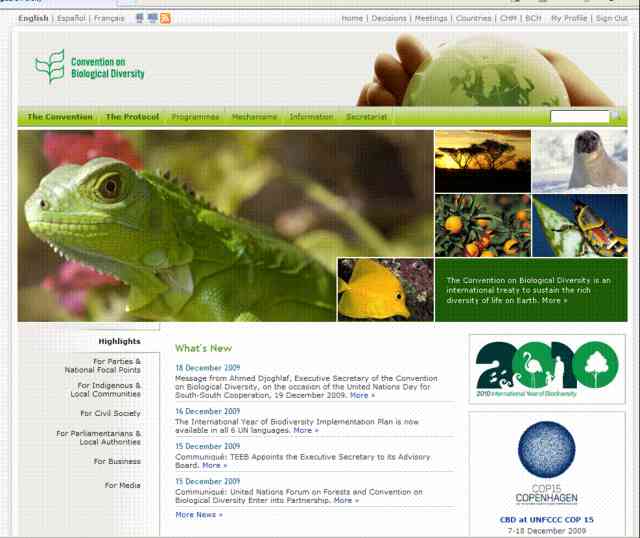Image resolution: width=640 pixels, height=538 pixels.
Task: Click the 2010 International Year of Biodiversity banner
Action: 547,369
